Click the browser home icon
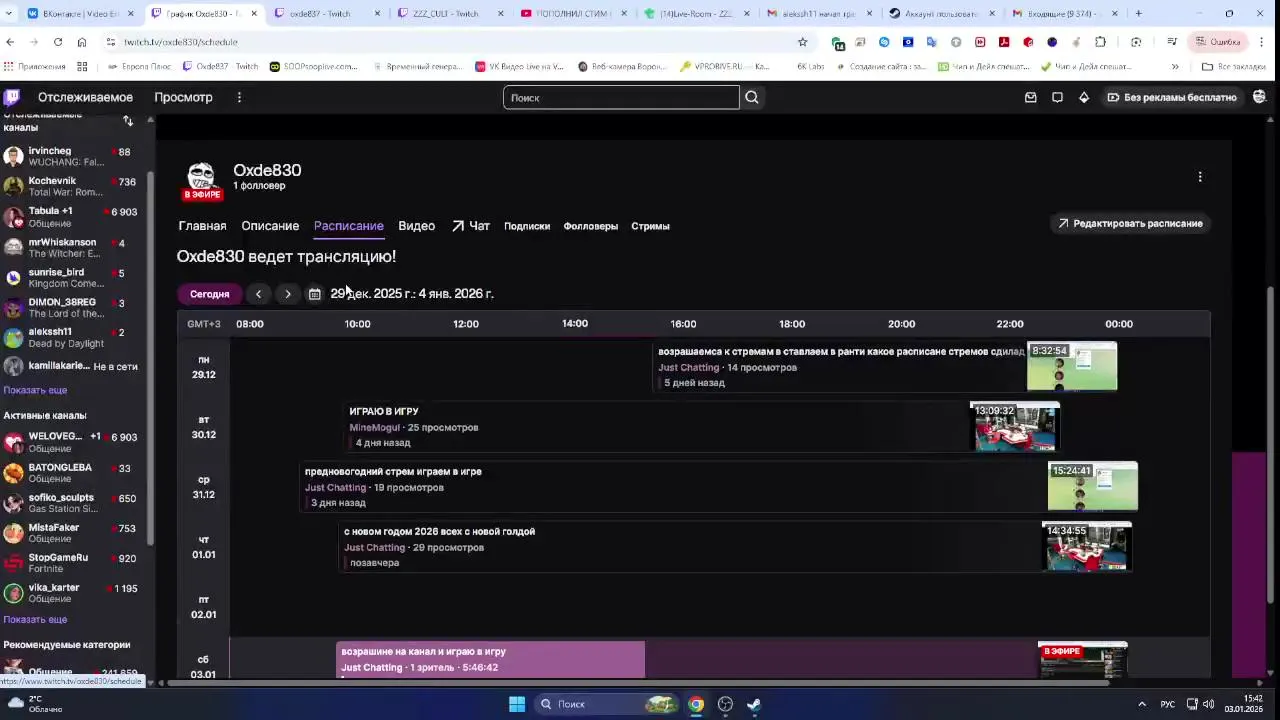 pyautogui.click(x=82, y=42)
